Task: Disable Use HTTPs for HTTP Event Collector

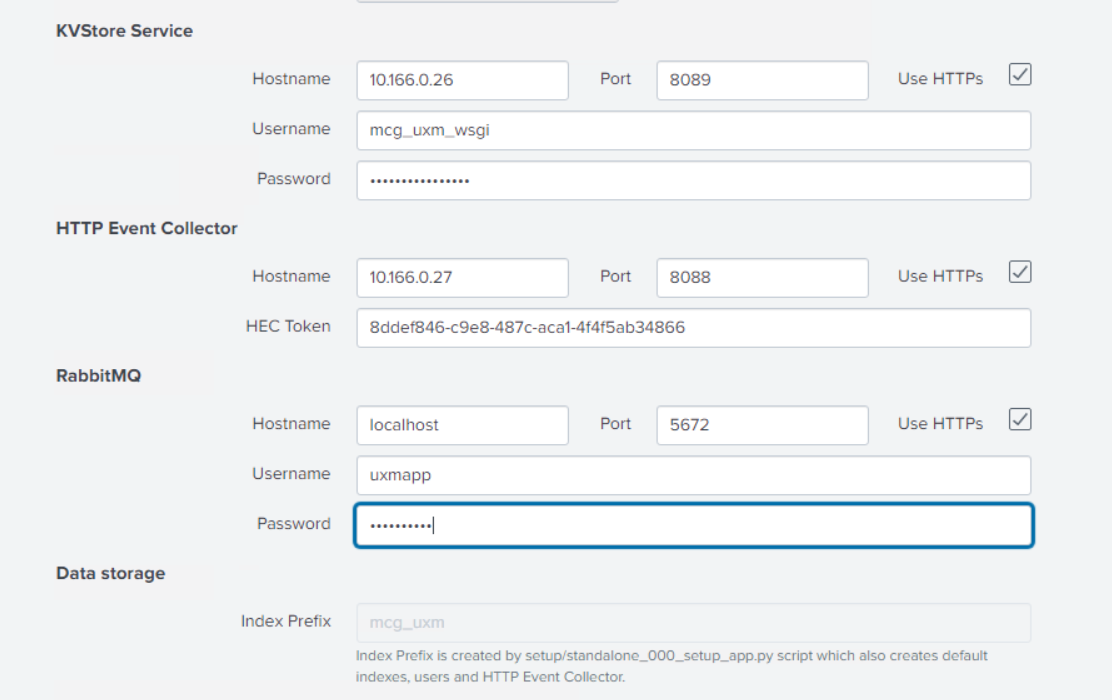Action: pos(1019,272)
